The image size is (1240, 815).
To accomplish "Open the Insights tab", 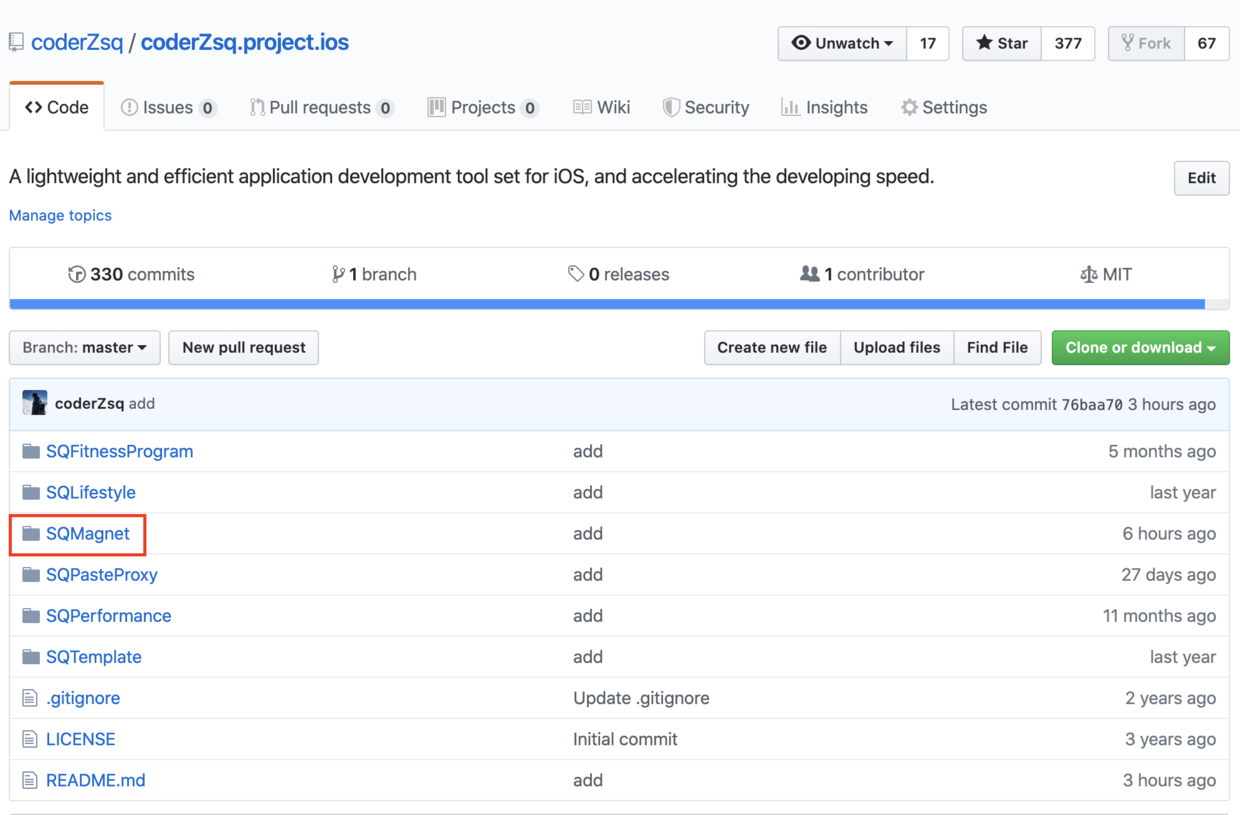I will (824, 107).
